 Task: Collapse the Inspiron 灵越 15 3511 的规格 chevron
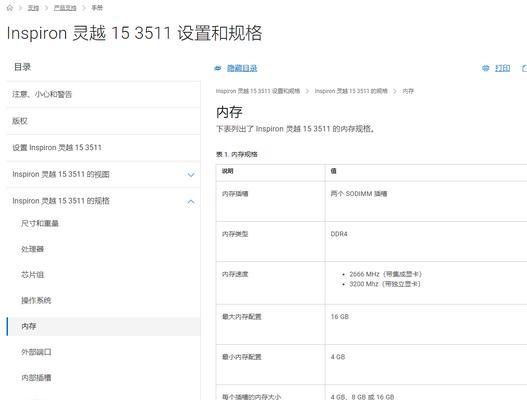click(x=191, y=201)
